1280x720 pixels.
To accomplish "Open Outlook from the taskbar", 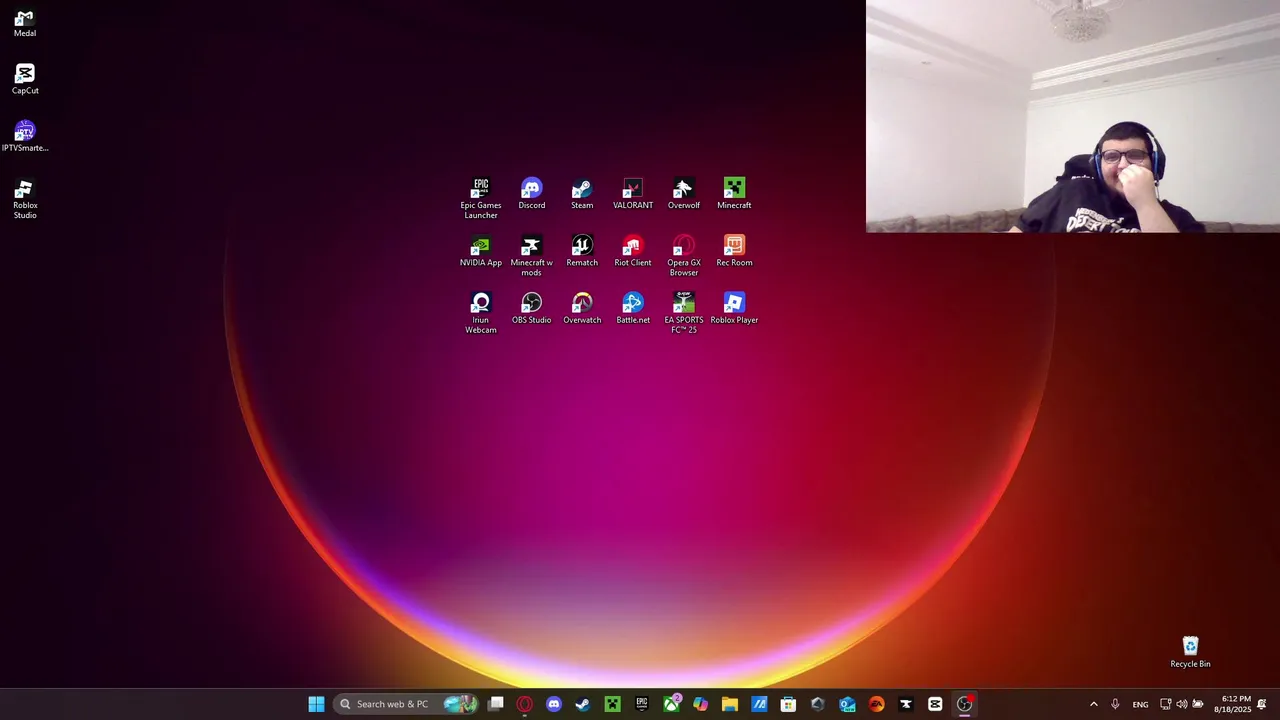I will click(847, 704).
